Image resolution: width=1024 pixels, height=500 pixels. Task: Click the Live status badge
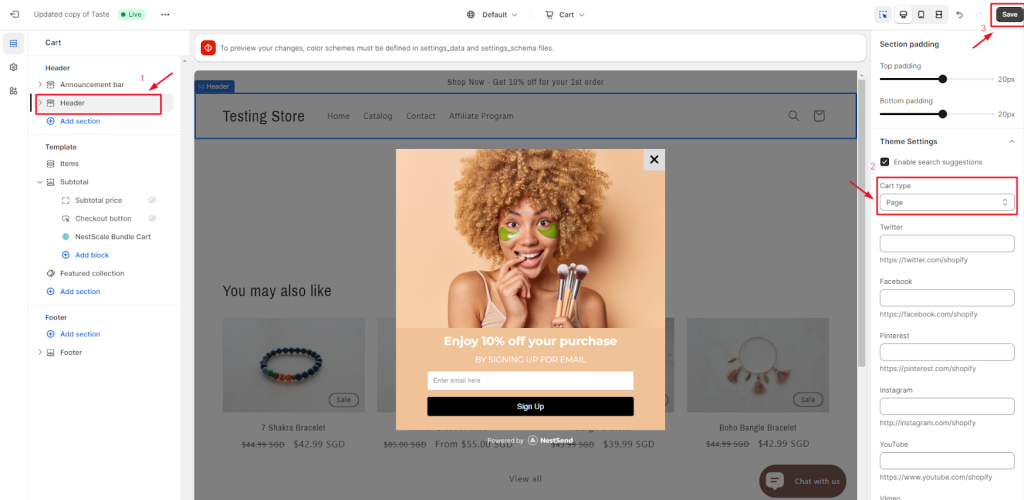[131, 14]
